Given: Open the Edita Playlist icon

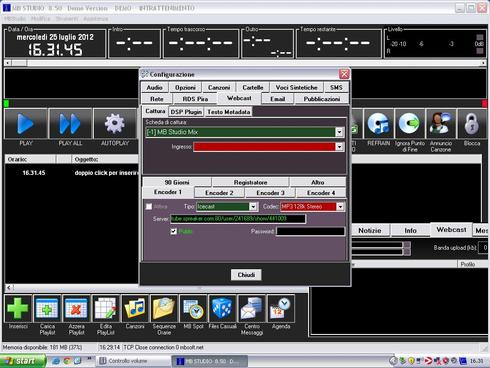Looking at the screenshot, I should point(106,309).
